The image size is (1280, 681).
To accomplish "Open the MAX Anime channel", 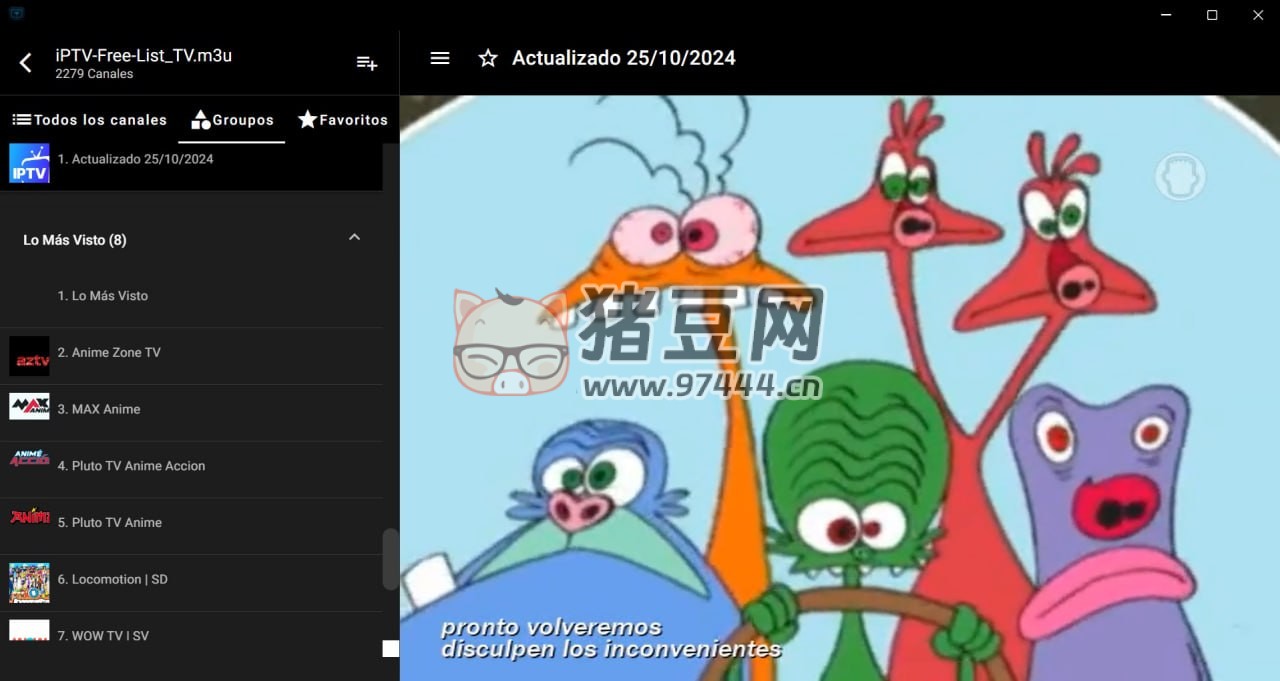I will 106,409.
